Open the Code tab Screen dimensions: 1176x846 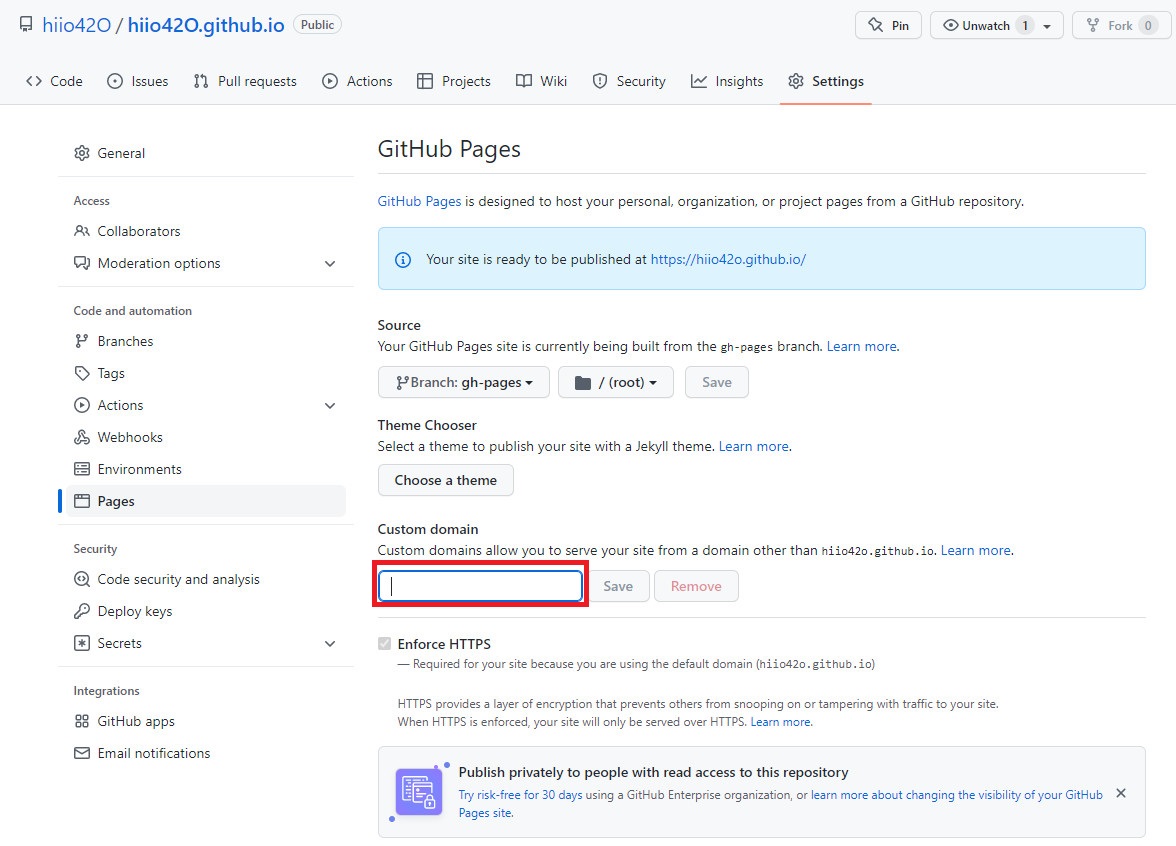54,81
